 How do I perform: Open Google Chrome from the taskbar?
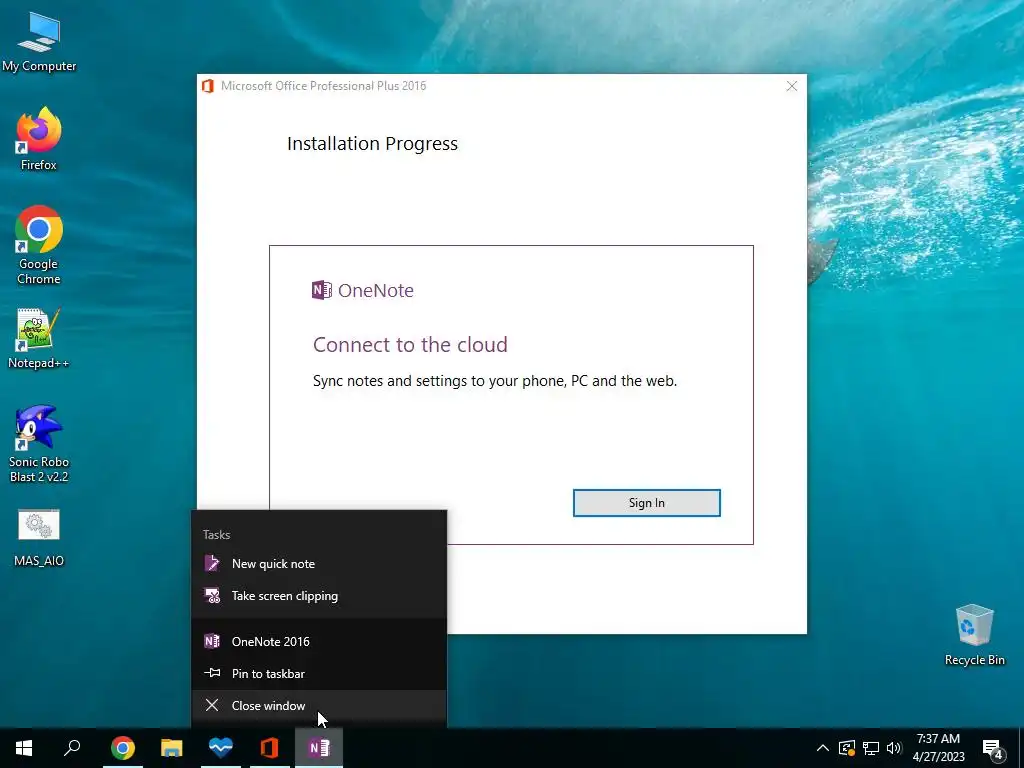pyautogui.click(x=122, y=748)
